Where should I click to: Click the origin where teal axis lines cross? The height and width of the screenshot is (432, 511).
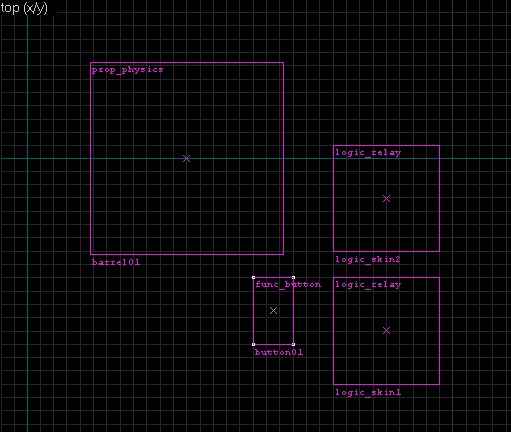click(27, 159)
